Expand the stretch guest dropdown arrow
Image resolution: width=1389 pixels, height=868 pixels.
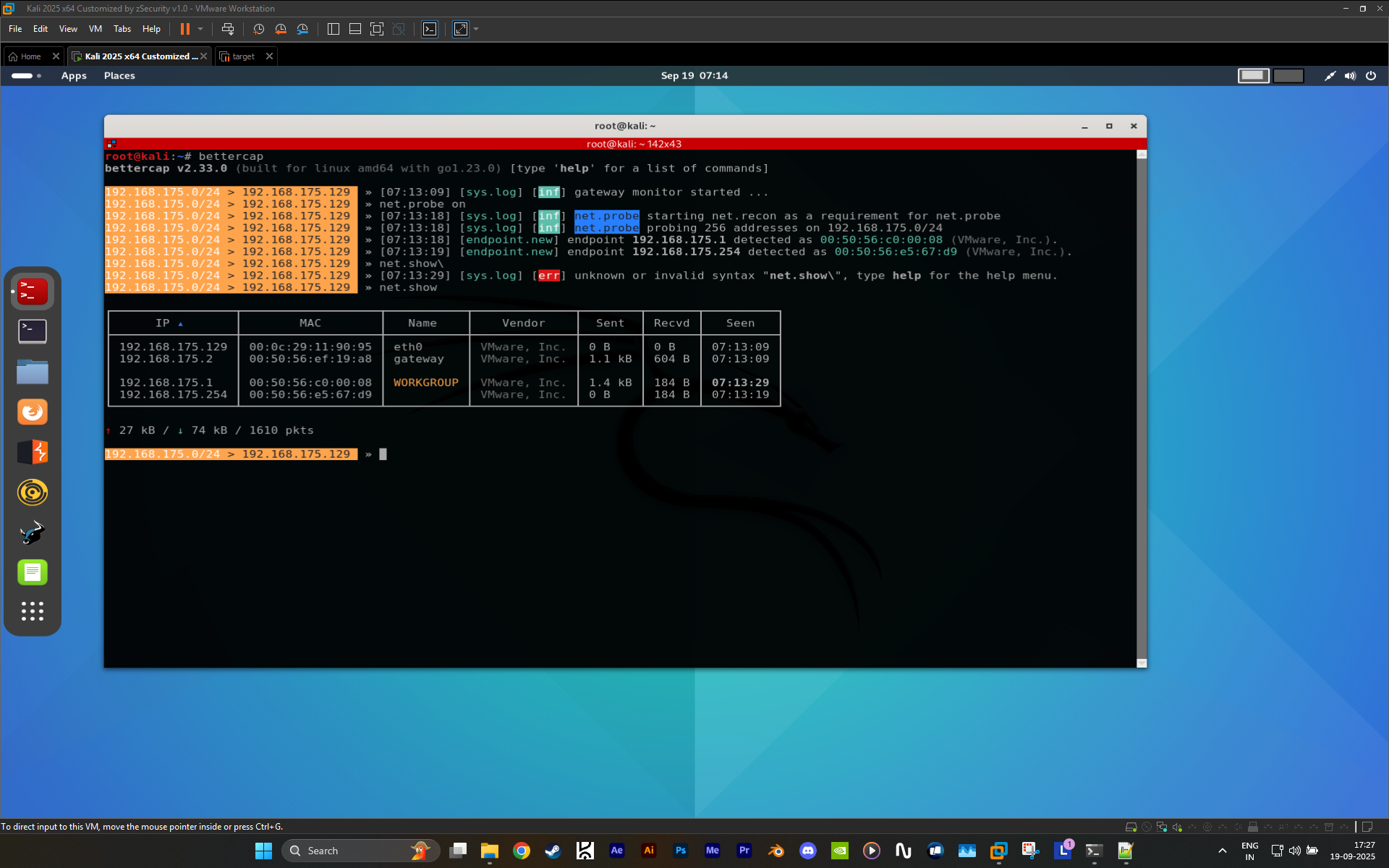coord(476,29)
